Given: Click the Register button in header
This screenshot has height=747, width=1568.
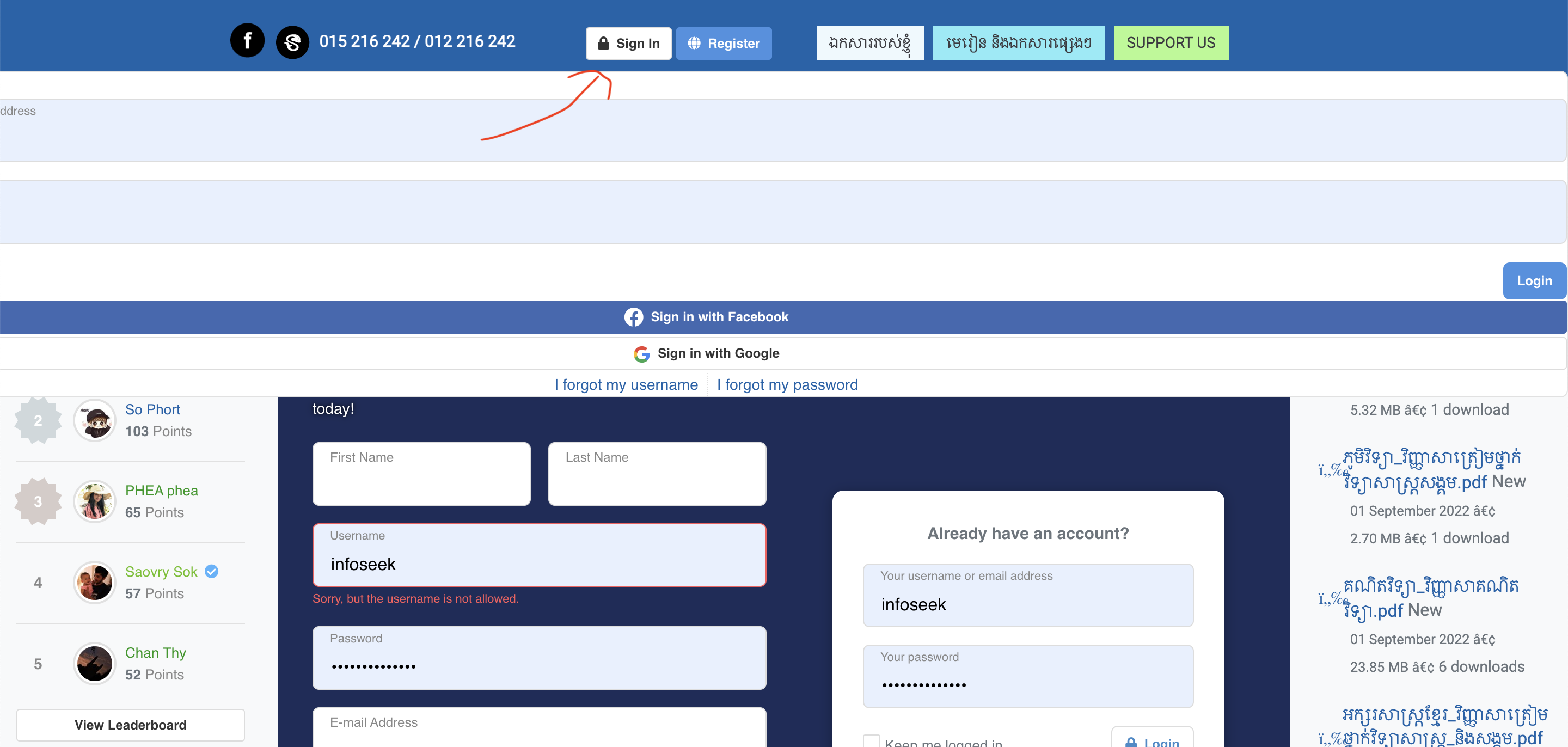Looking at the screenshot, I should [724, 43].
